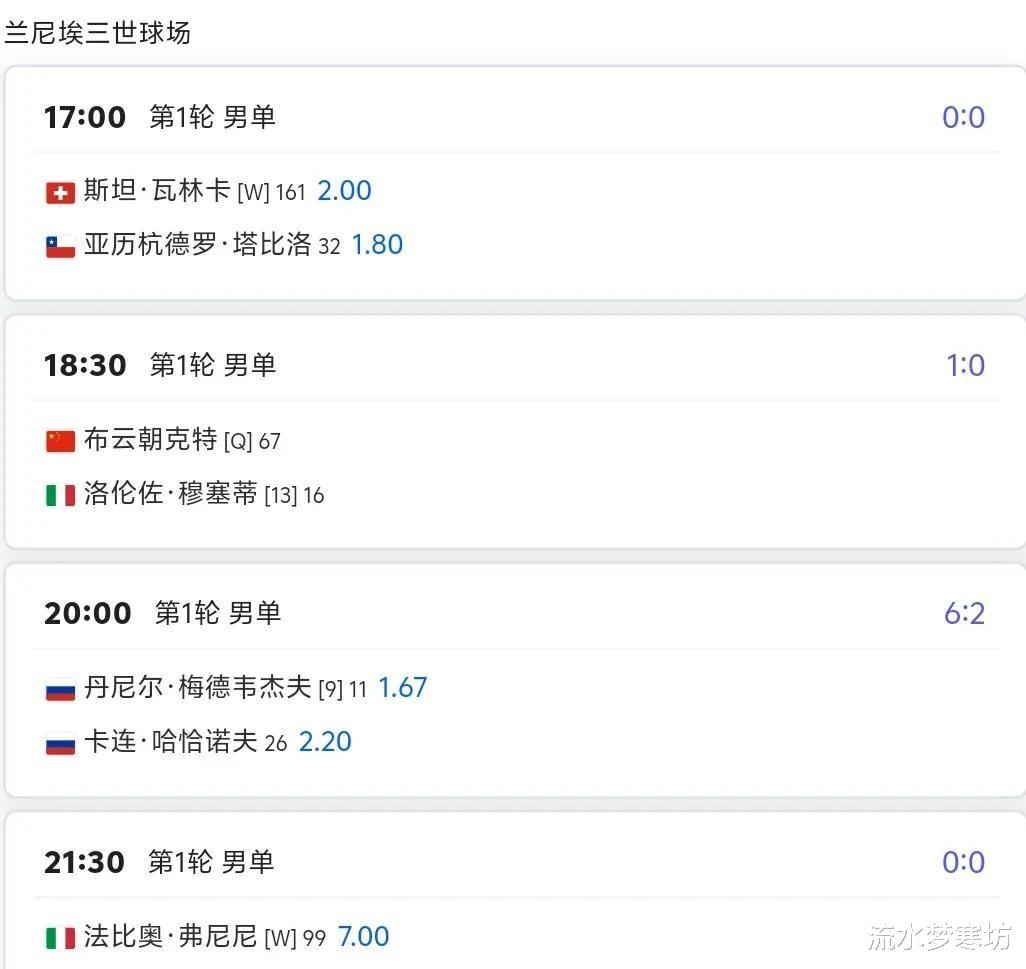Image resolution: width=1026 pixels, height=969 pixels.
Task: Click the Chinese flag beside 布云朝克特
Action: 60,441
